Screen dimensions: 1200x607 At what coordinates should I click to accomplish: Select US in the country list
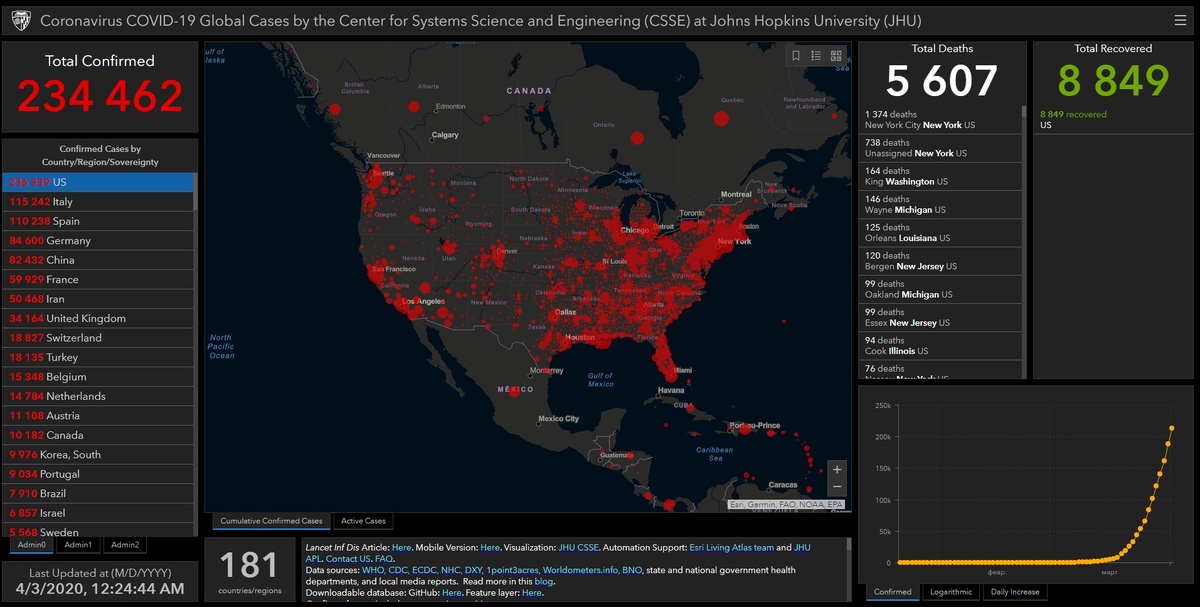[98, 183]
